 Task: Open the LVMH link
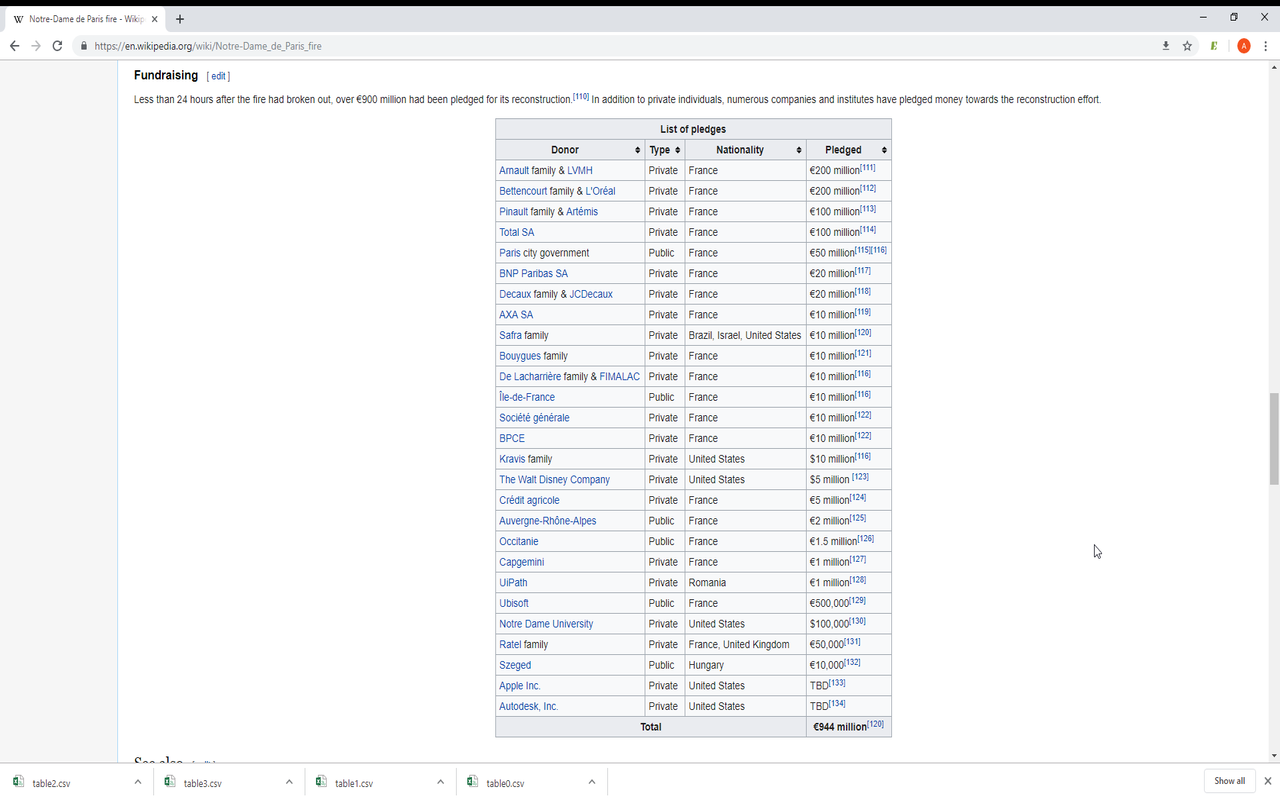[x=580, y=170]
